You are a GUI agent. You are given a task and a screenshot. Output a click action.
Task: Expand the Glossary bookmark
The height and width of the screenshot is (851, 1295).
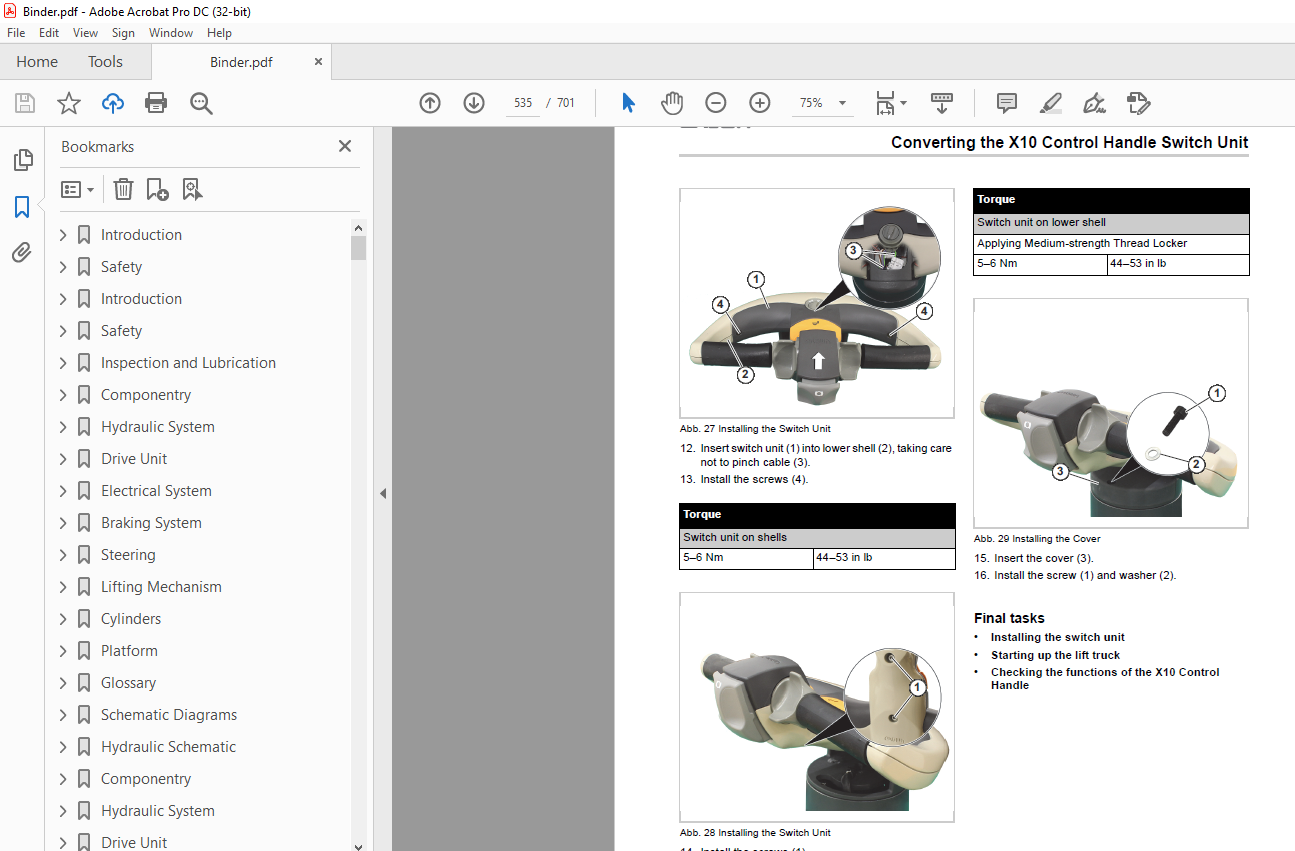pos(63,683)
